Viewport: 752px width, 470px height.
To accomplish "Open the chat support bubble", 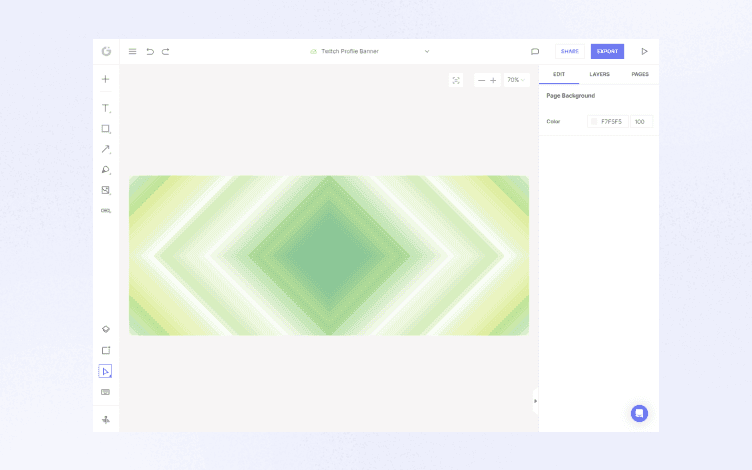I will (639, 413).
